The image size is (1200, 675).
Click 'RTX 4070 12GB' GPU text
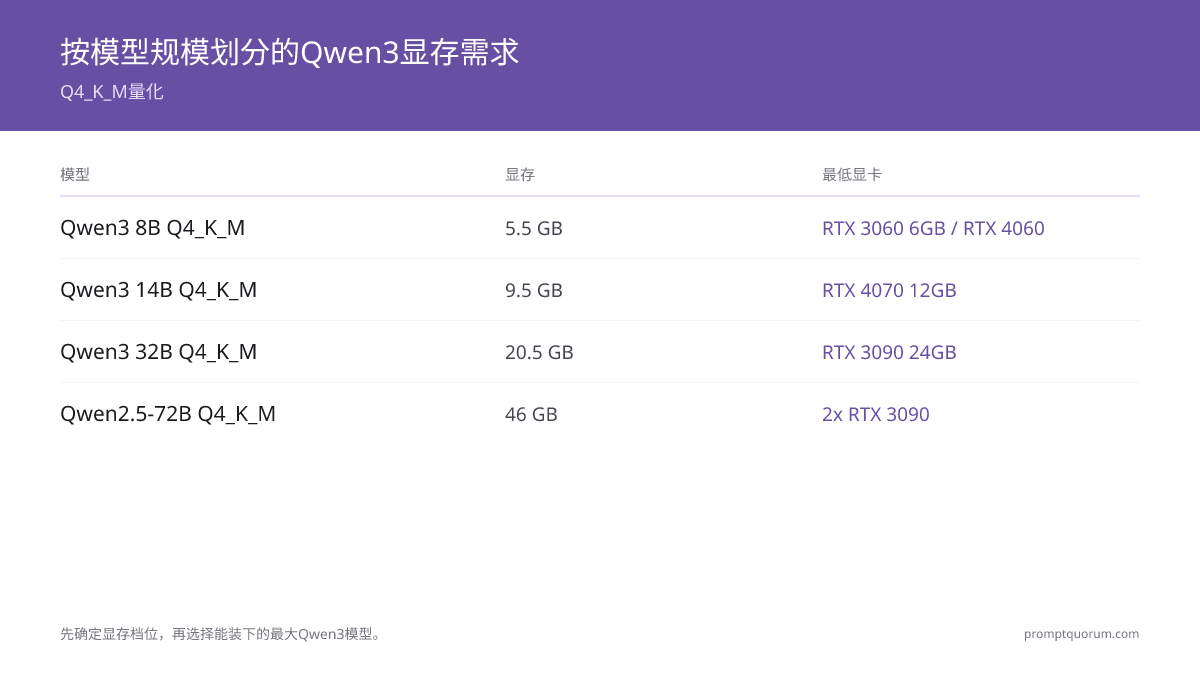(889, 290)
